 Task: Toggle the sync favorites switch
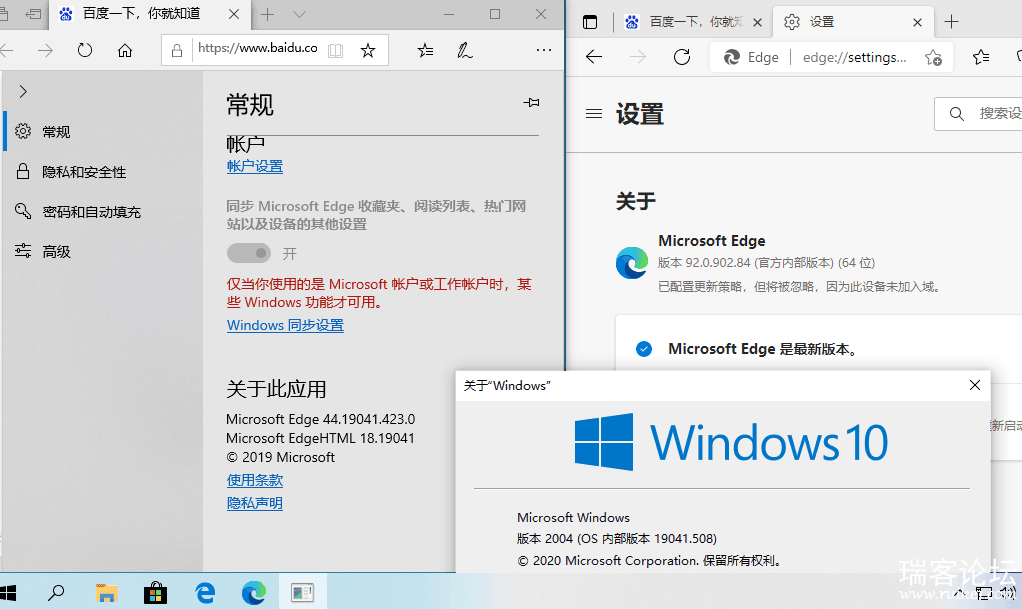[x=248, y=253]
